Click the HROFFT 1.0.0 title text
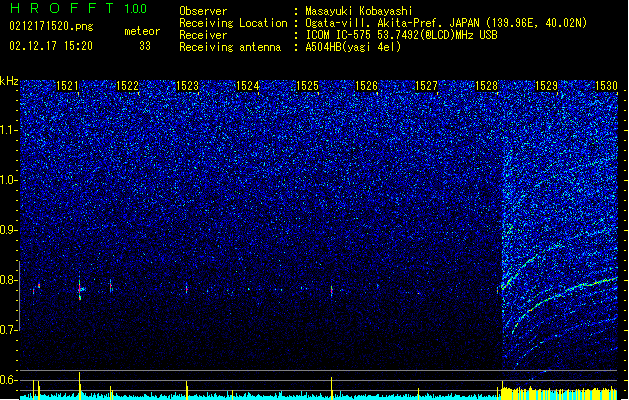Screen dimensions: 629x400 [79, 8]
